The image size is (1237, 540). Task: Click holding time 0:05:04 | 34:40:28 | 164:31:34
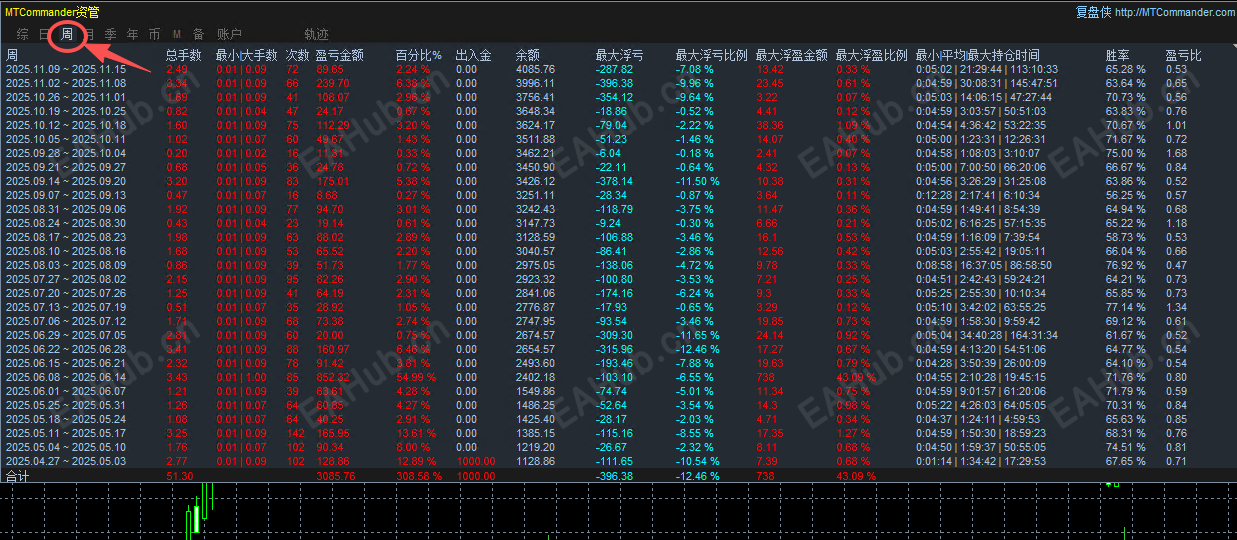[986, 335]
